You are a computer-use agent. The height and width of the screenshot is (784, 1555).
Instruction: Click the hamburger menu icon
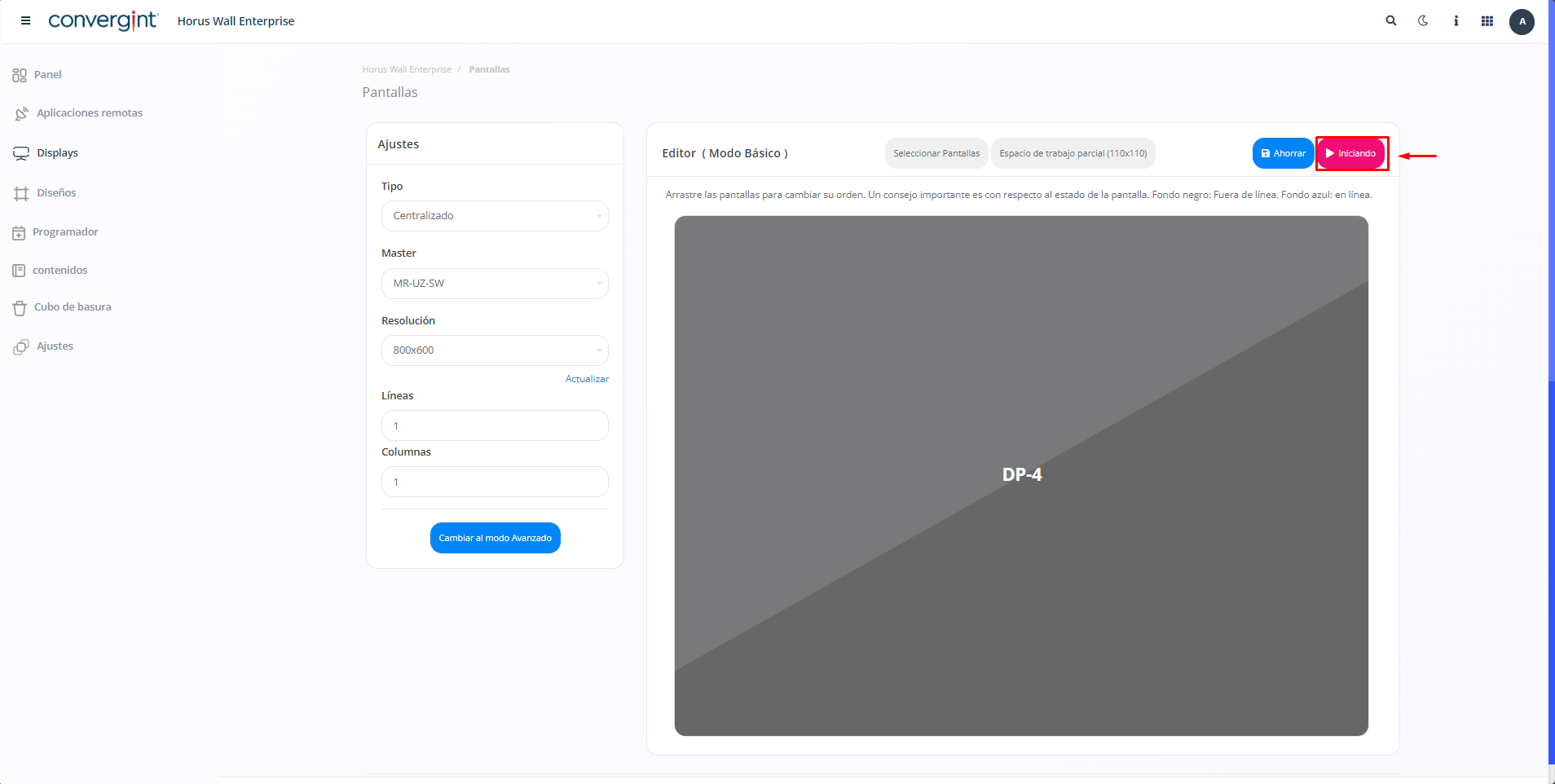tap(26, 21)
